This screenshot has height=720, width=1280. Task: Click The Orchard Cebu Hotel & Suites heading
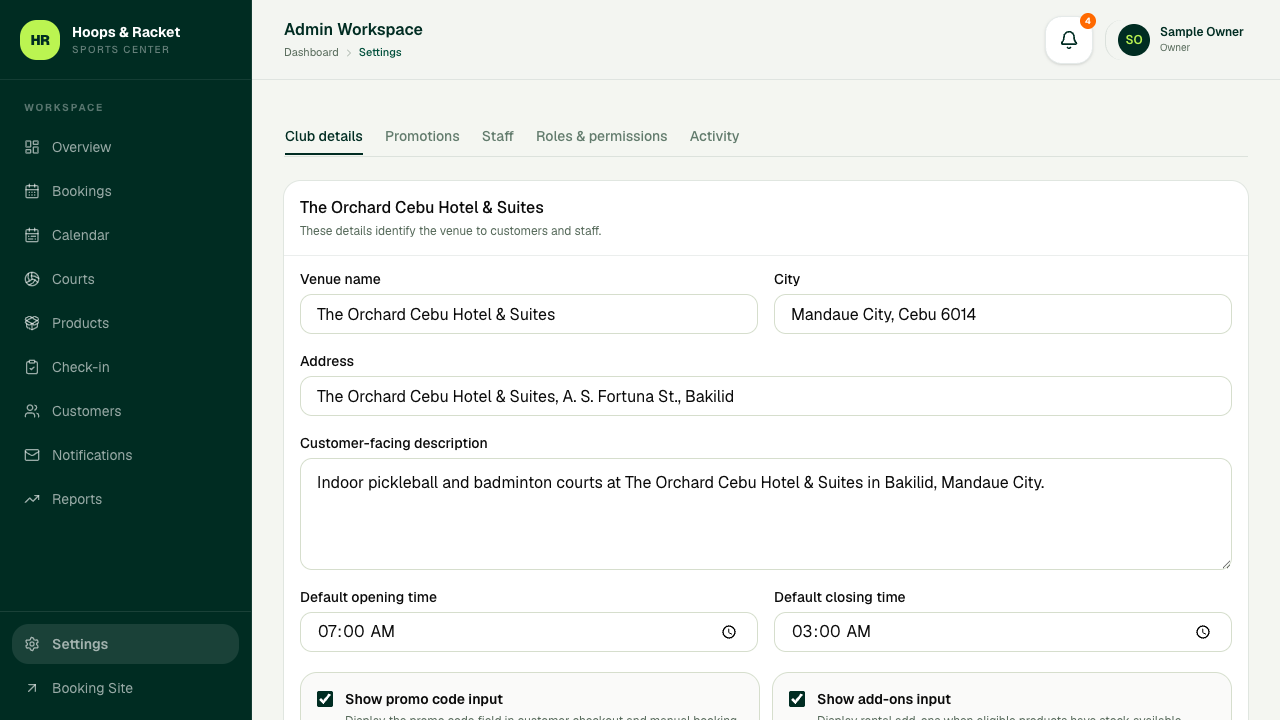(x=422, y=208)
